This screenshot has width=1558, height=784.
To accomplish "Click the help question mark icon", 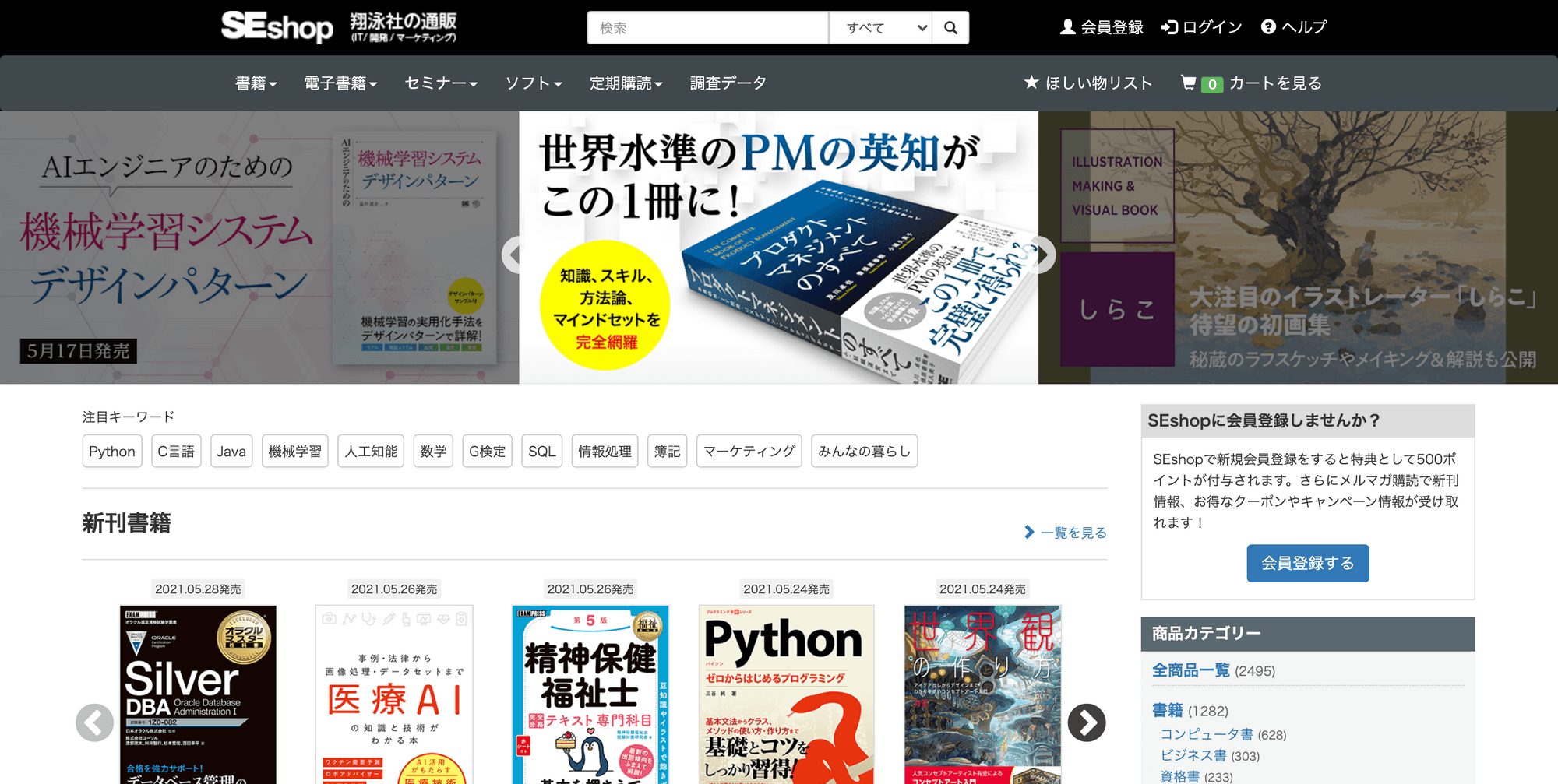I will click(x=1268, y=27).
